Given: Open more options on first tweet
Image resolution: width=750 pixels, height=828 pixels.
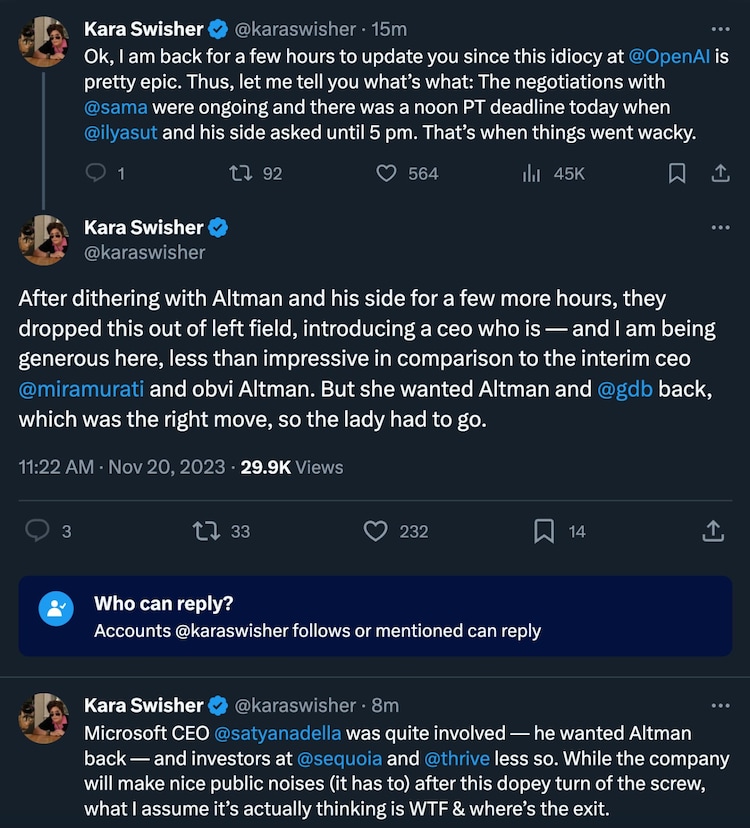Looking at the screenshot, I should click(x=720, y=29).
